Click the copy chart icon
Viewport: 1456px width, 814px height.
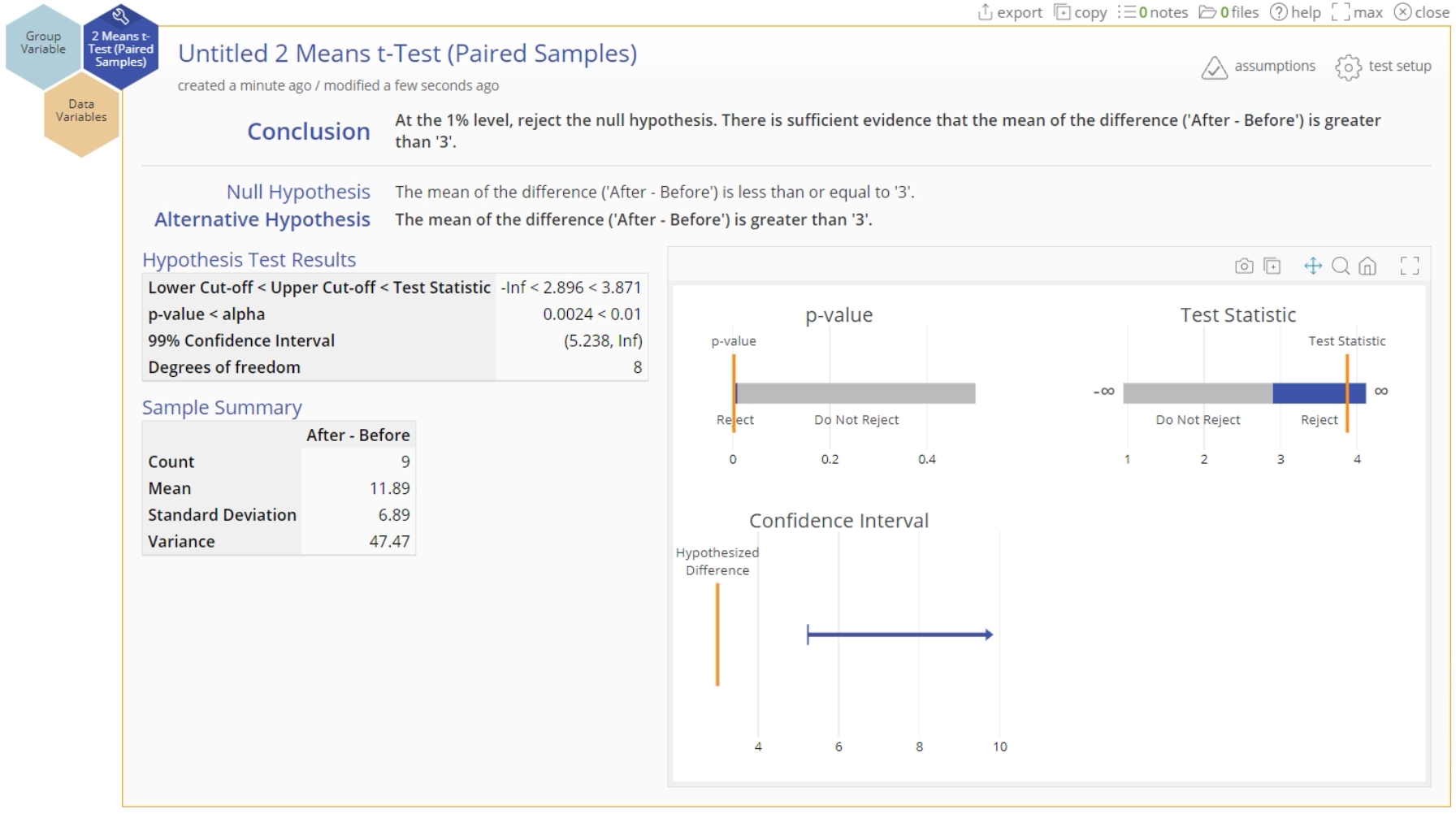1272,266
